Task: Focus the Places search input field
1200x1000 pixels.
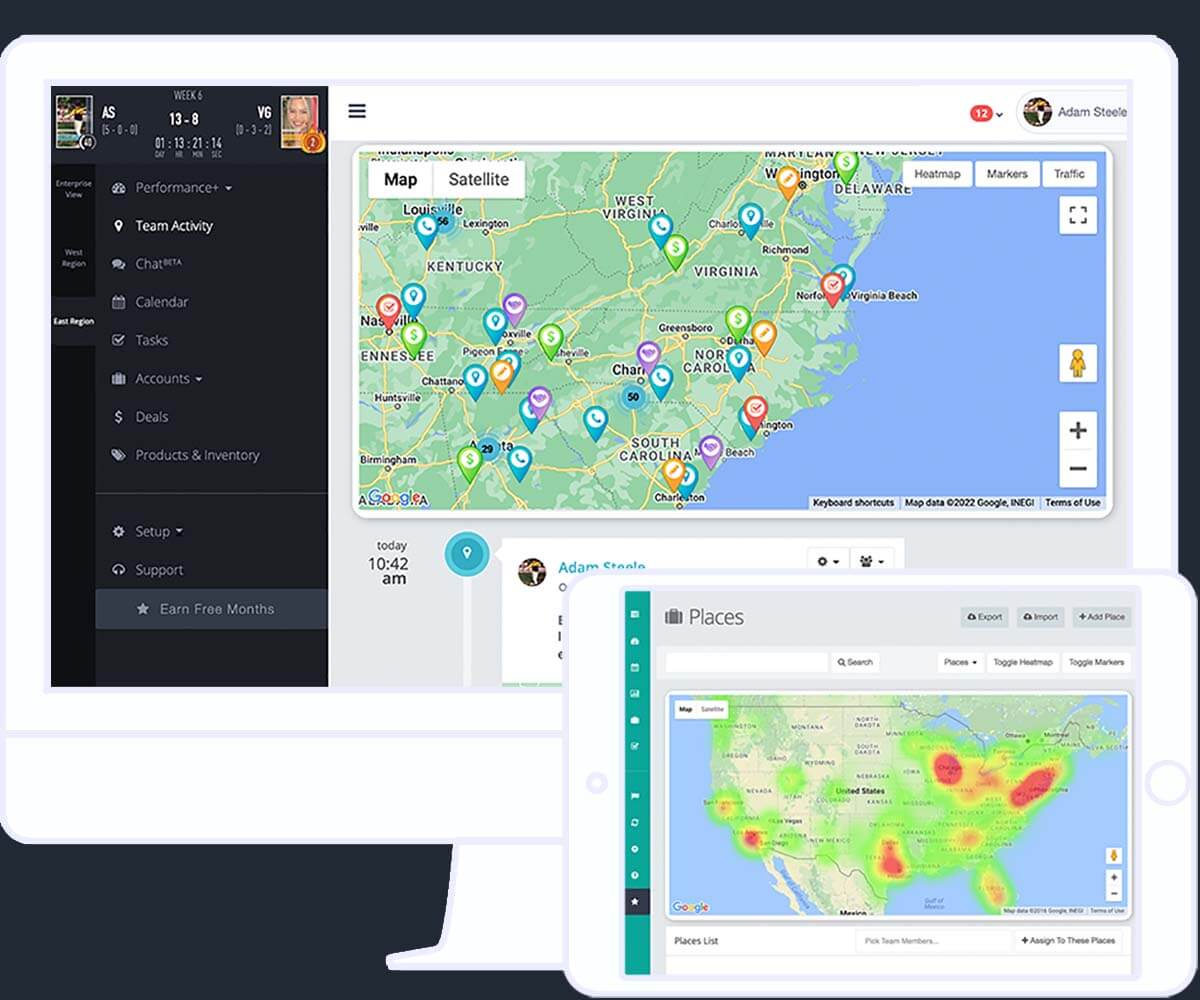Action: (747, 662)
